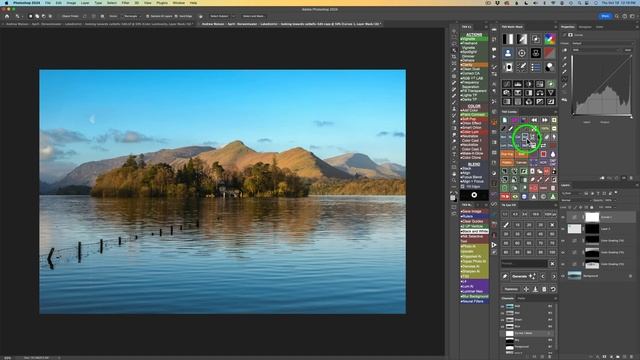This screenshot has height=360, width=640.
Task: Click the Select Subject button
Action: click(x=219, y=16)
